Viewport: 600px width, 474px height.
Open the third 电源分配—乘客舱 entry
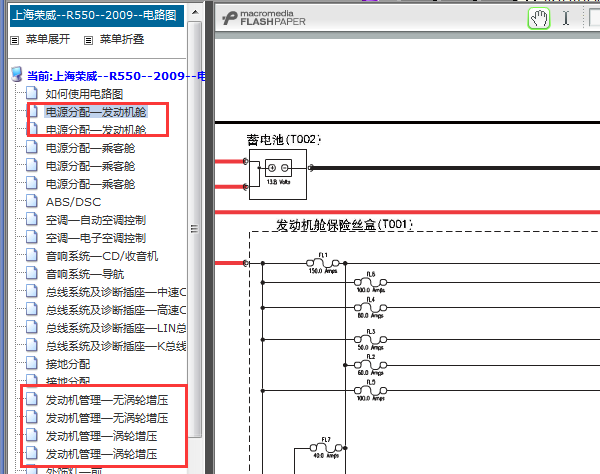(90, 184)
